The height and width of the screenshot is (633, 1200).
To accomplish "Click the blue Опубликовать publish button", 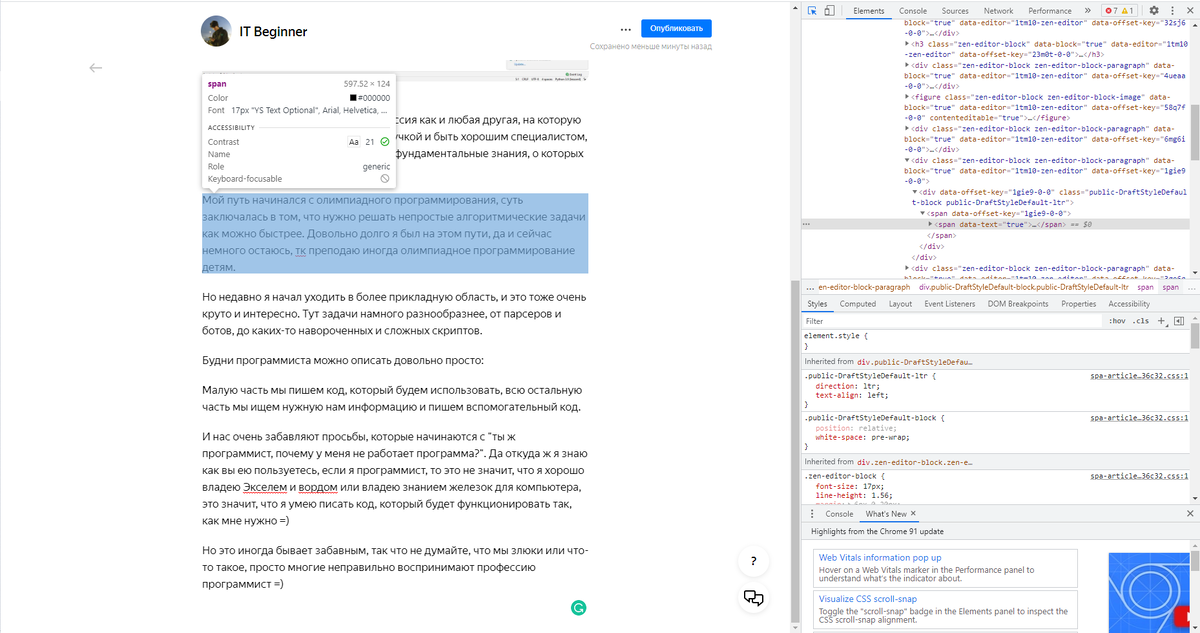I will [x=677, y=28].
